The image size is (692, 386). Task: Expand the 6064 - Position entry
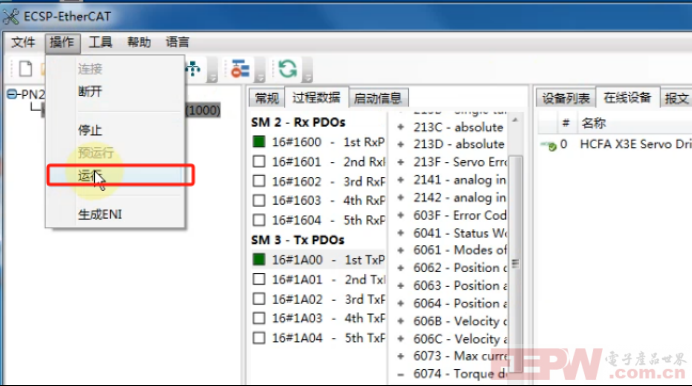click(x=401, y=303)
